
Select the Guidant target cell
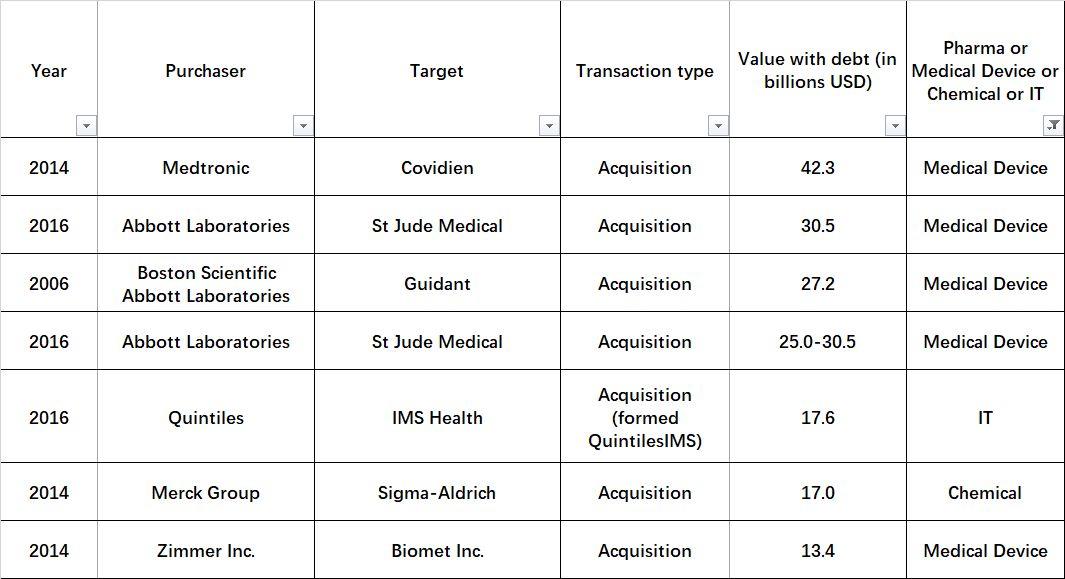[x=437, y=283]
